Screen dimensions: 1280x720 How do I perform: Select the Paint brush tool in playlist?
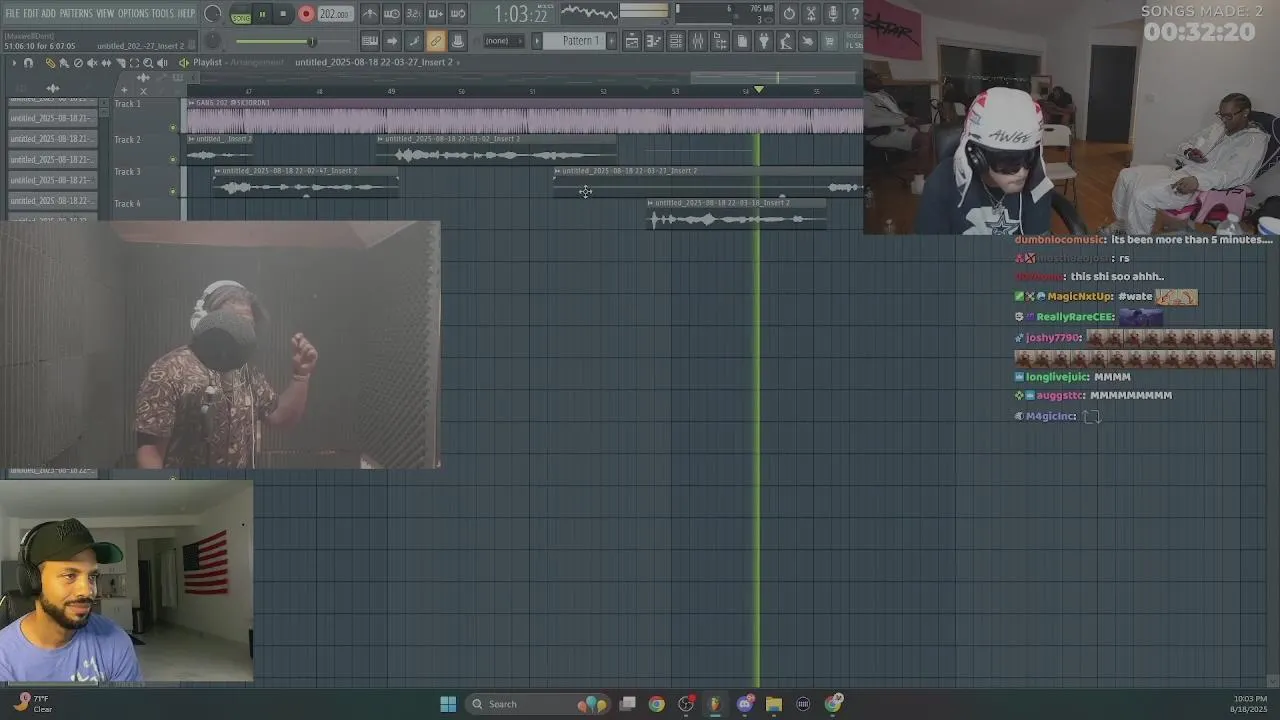(x=64, y=62)
